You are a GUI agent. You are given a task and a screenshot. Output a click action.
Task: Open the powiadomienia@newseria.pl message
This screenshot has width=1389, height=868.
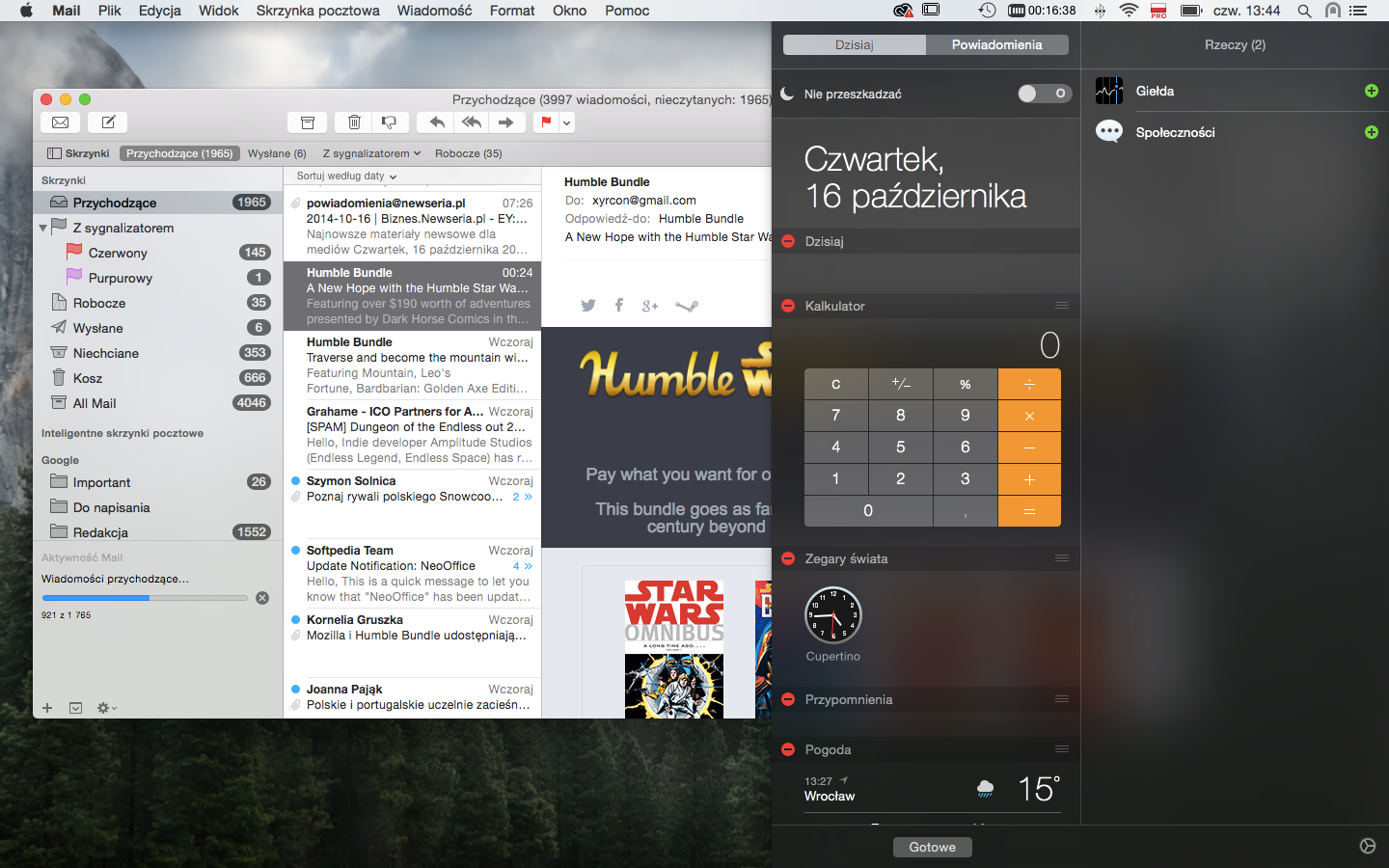[x=412, y=227]
